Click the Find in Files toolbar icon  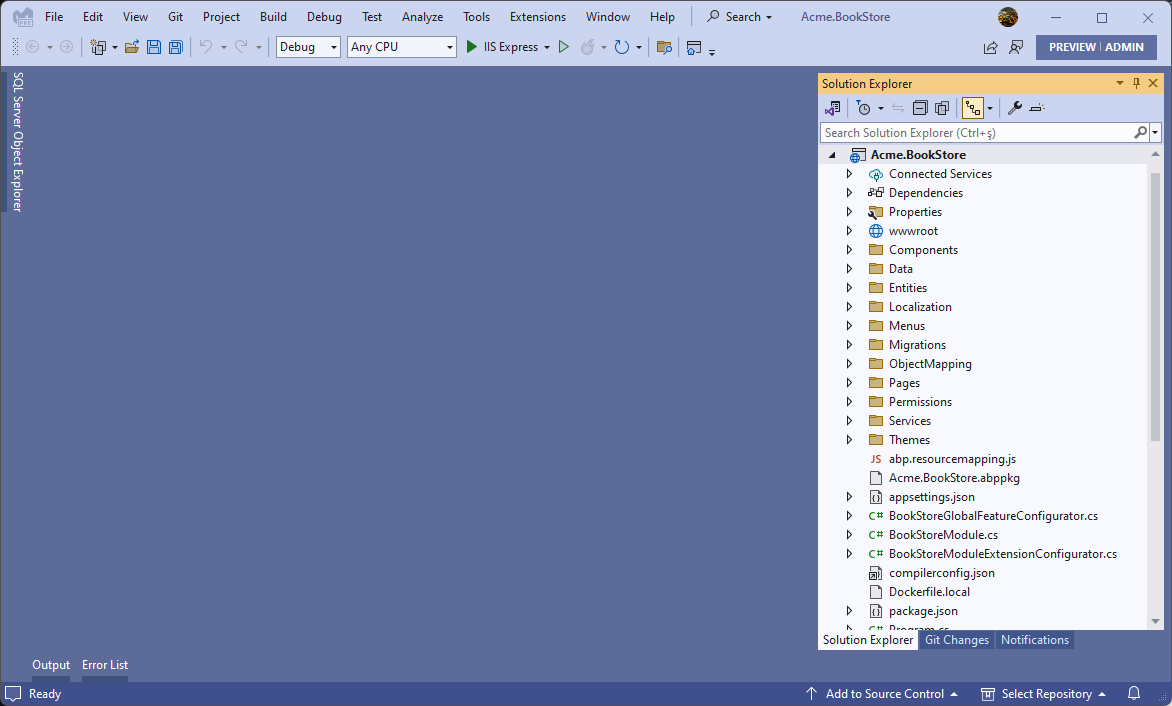pyautogui.click(x=664, y=47)
